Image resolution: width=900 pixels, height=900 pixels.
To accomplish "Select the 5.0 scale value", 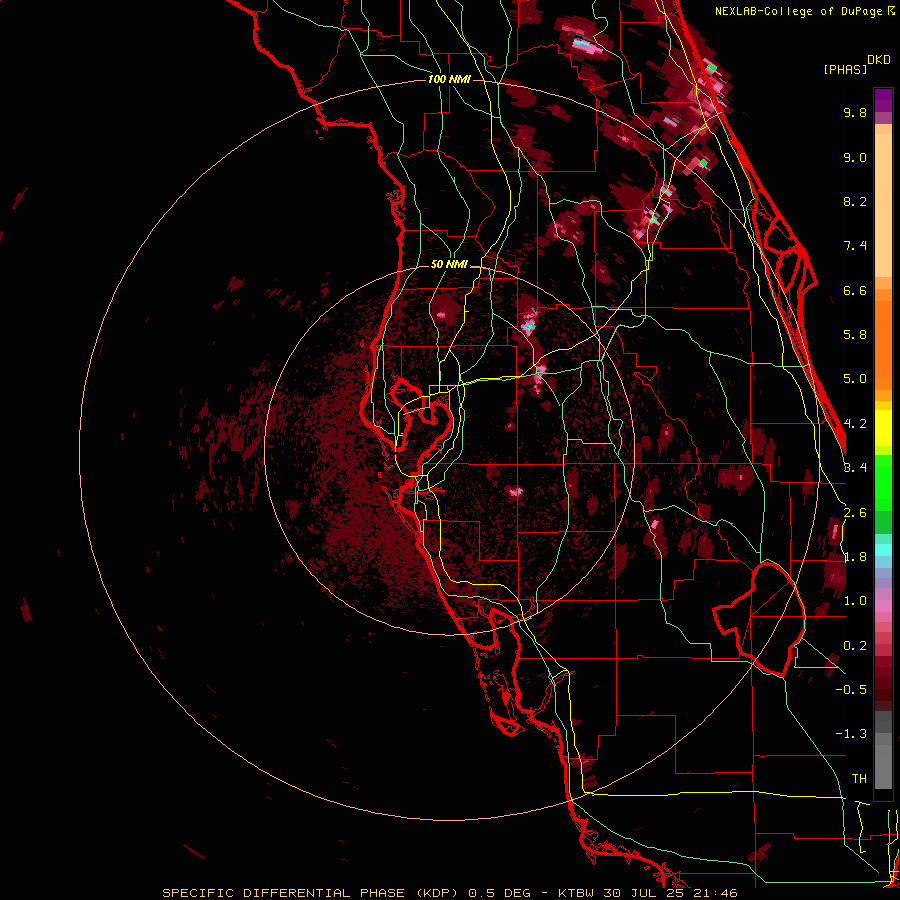I will tap(855, 379).
